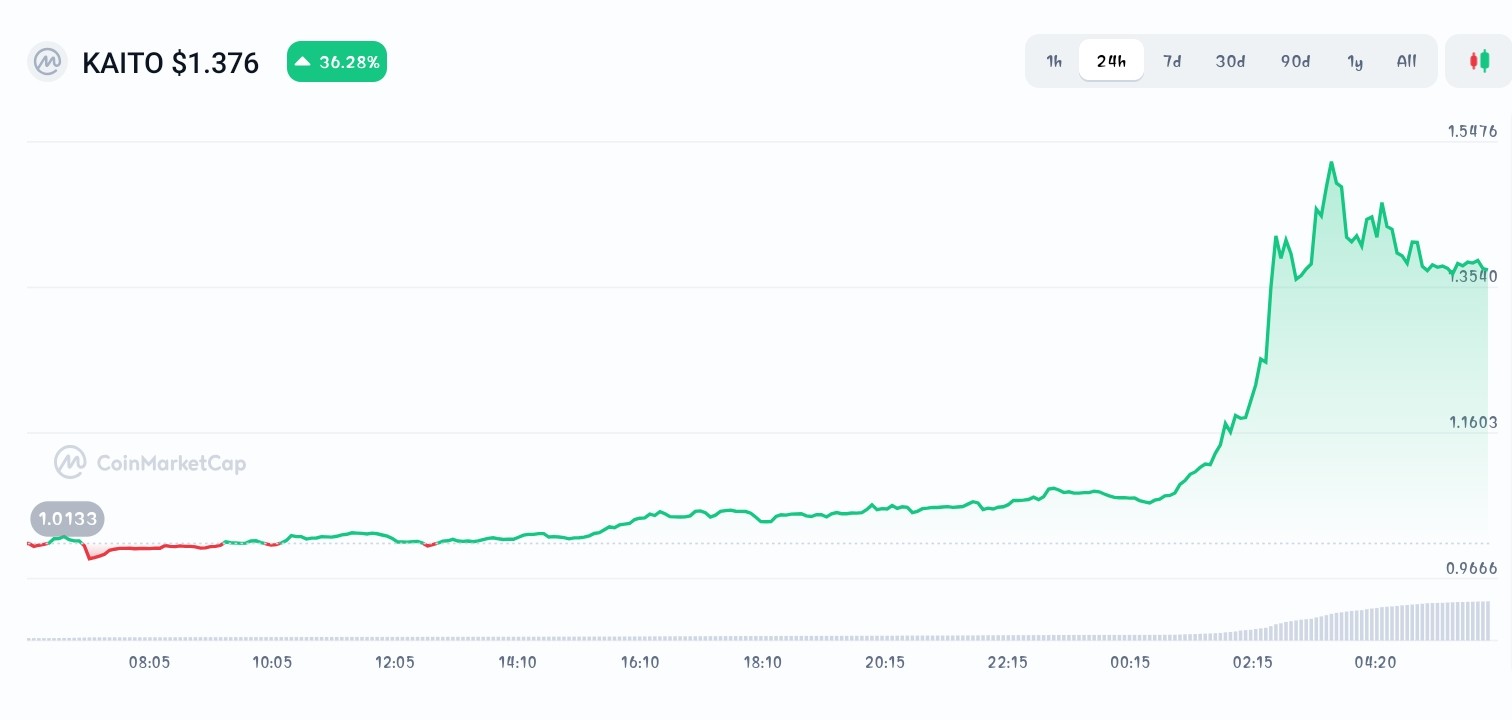Image resolution: width=1512 pixels, height=720 pixels.
Task: Click the KAITO coin logo icon
Action: coord(47,62)
